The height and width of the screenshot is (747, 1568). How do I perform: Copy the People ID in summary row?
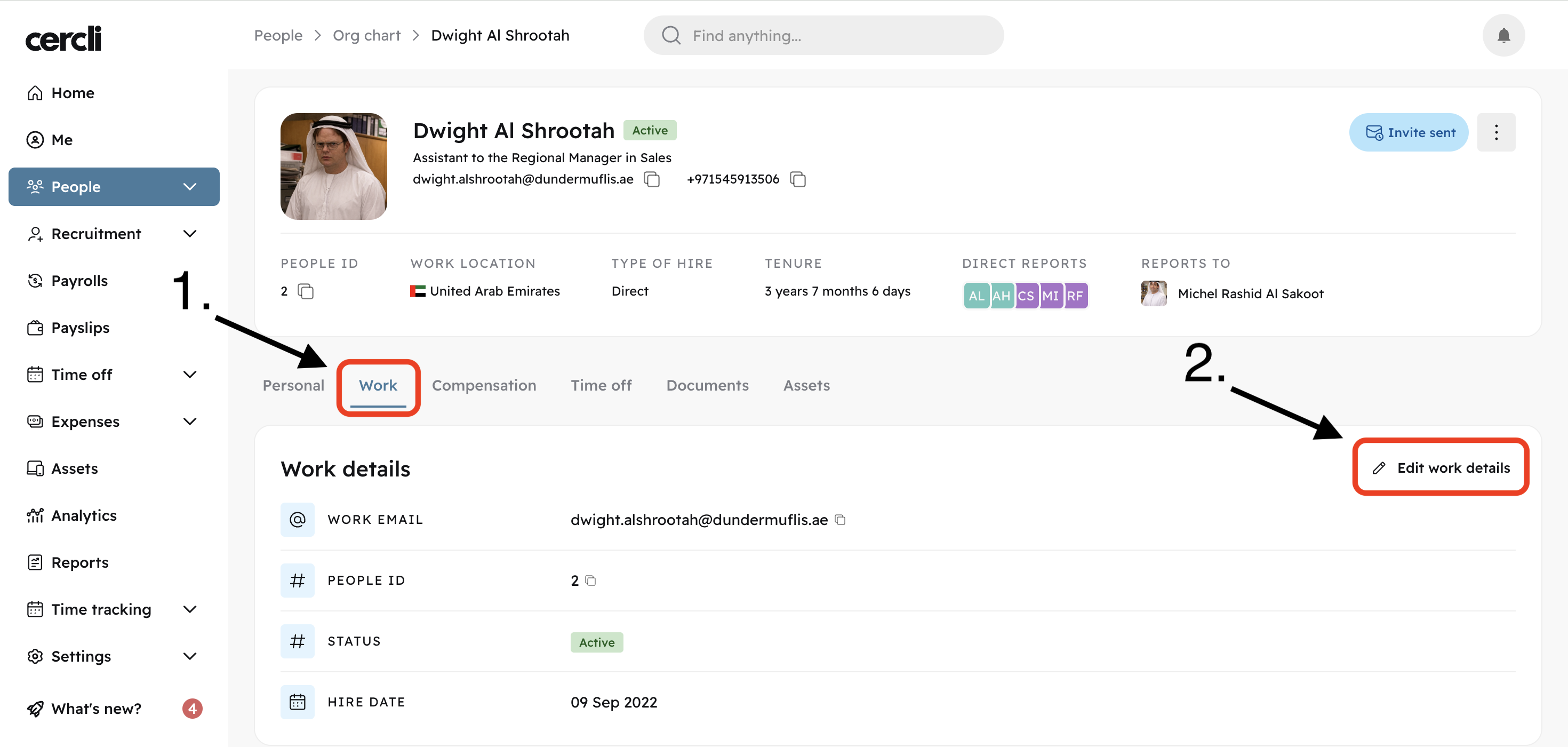pos(306,292)
